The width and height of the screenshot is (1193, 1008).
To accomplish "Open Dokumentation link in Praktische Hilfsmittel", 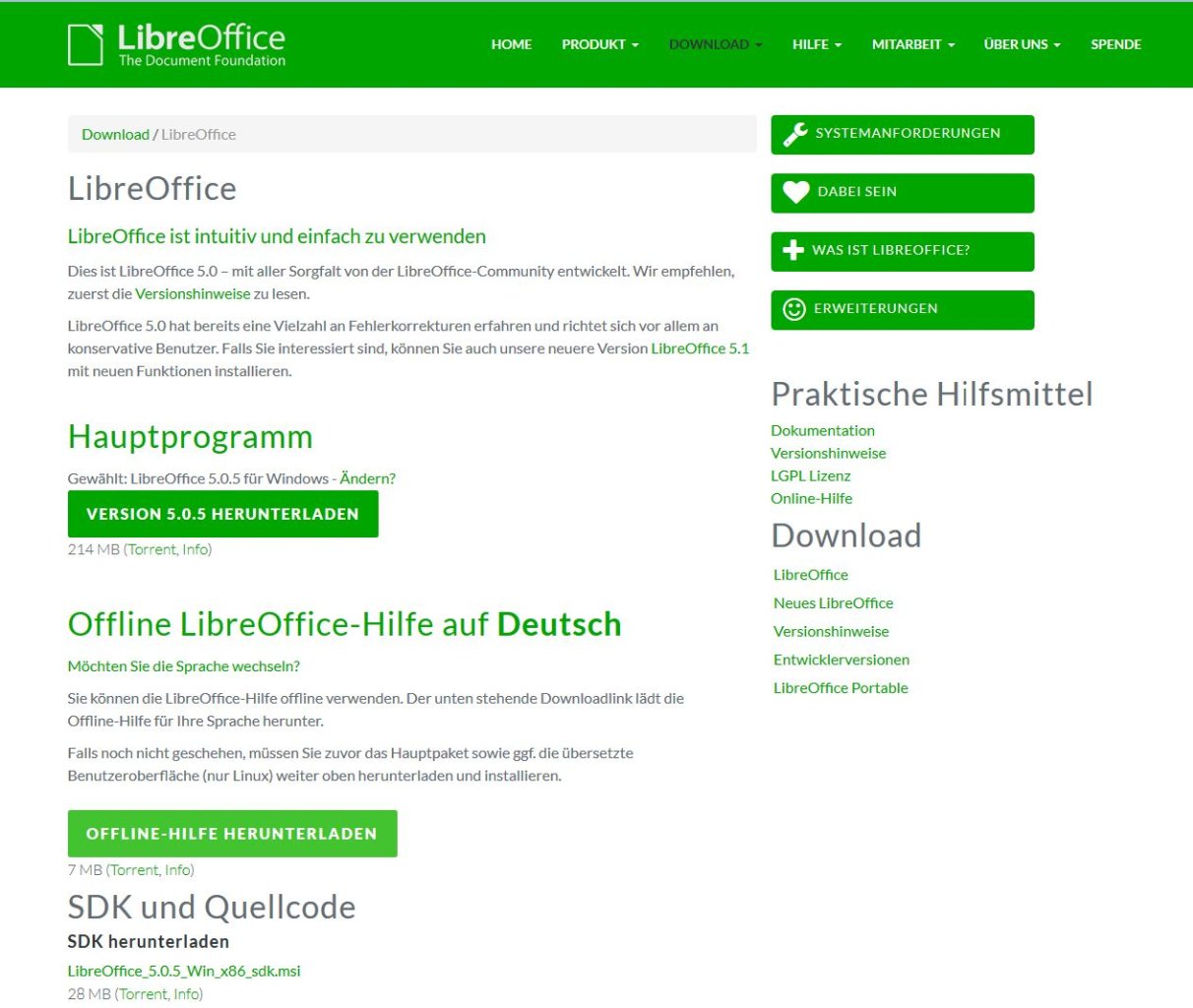I will (823, 430).
